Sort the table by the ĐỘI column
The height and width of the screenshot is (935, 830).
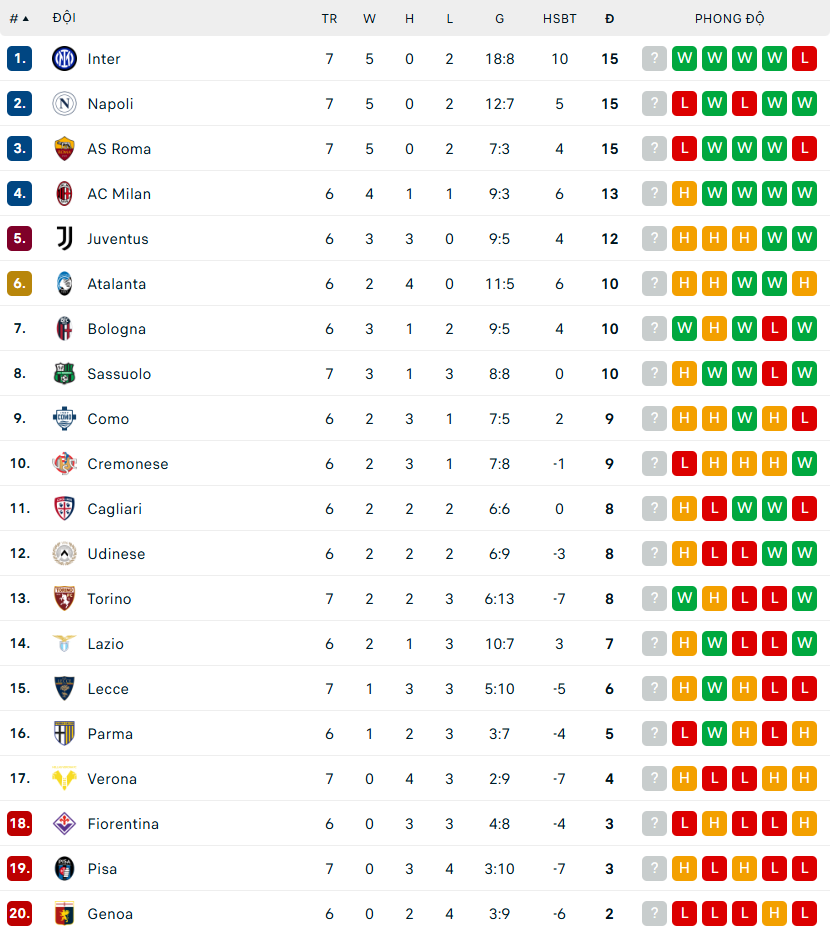pos(63,17)
